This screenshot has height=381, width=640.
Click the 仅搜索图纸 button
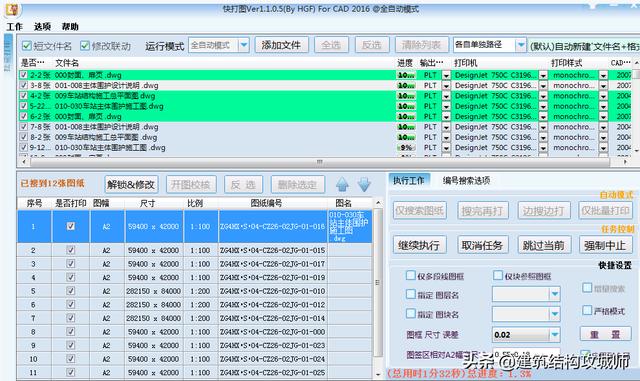coord(419,211)
